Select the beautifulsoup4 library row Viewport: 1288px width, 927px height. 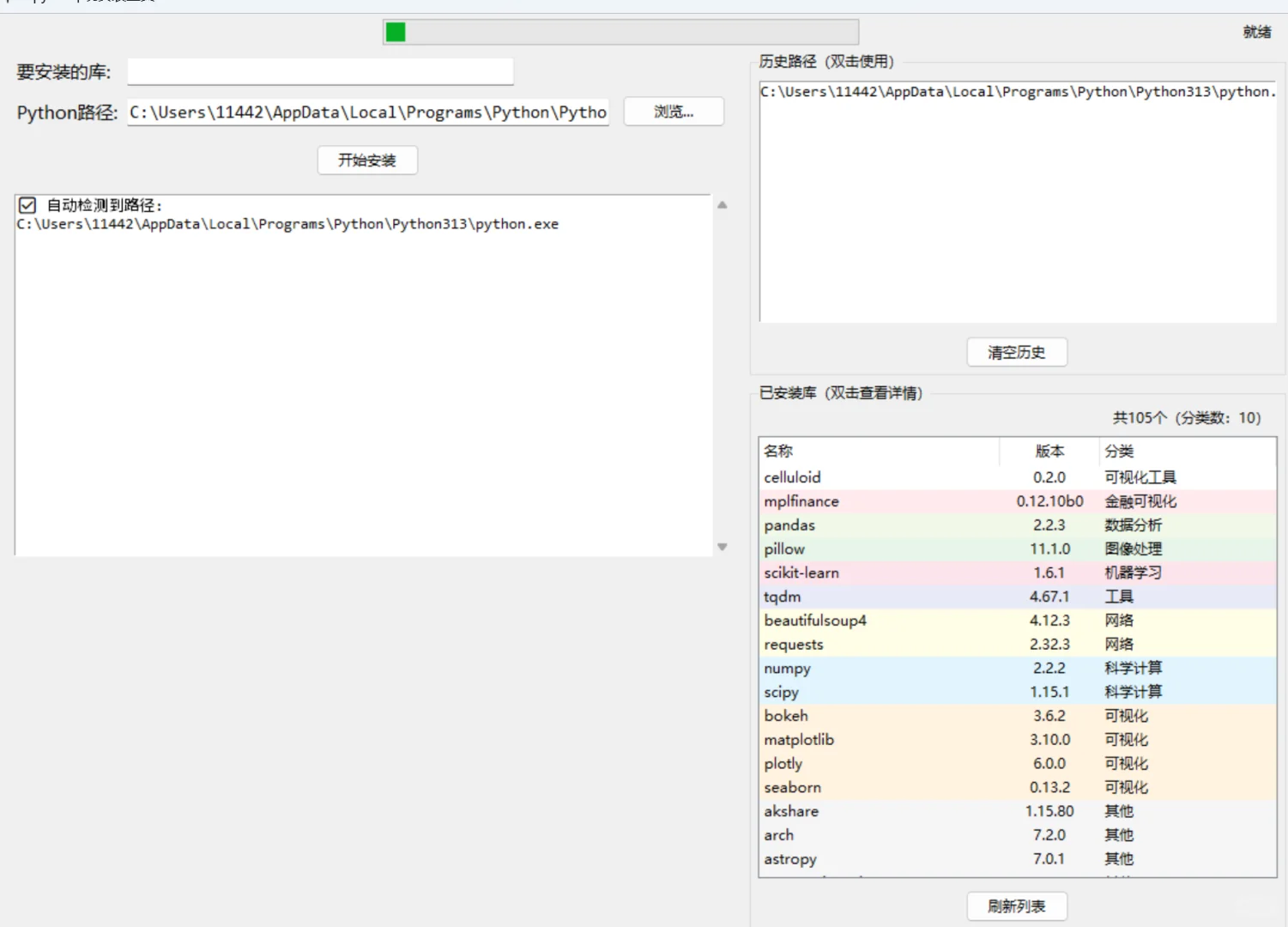[x=1018, y=621]
